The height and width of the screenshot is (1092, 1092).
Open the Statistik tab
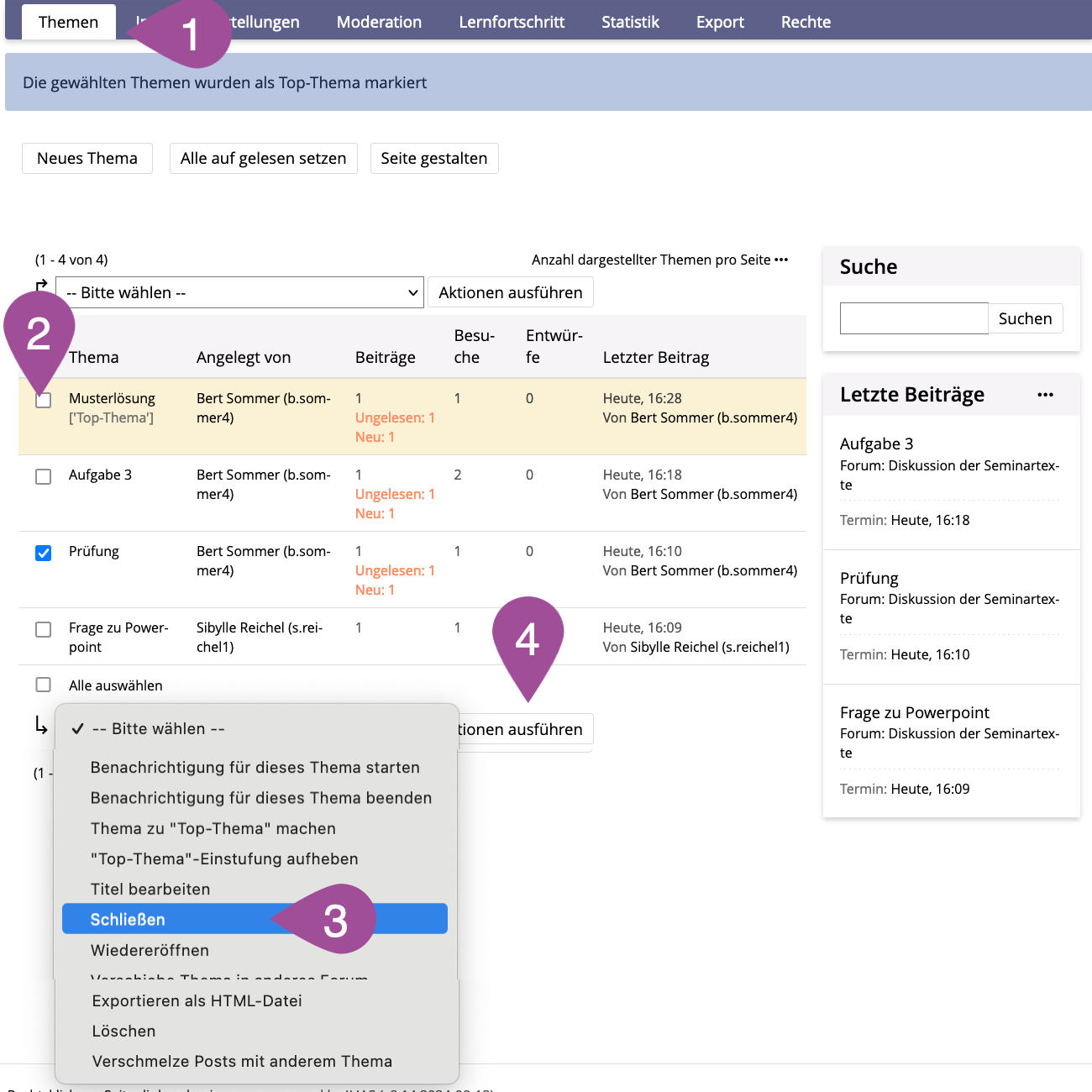[630, 22]
